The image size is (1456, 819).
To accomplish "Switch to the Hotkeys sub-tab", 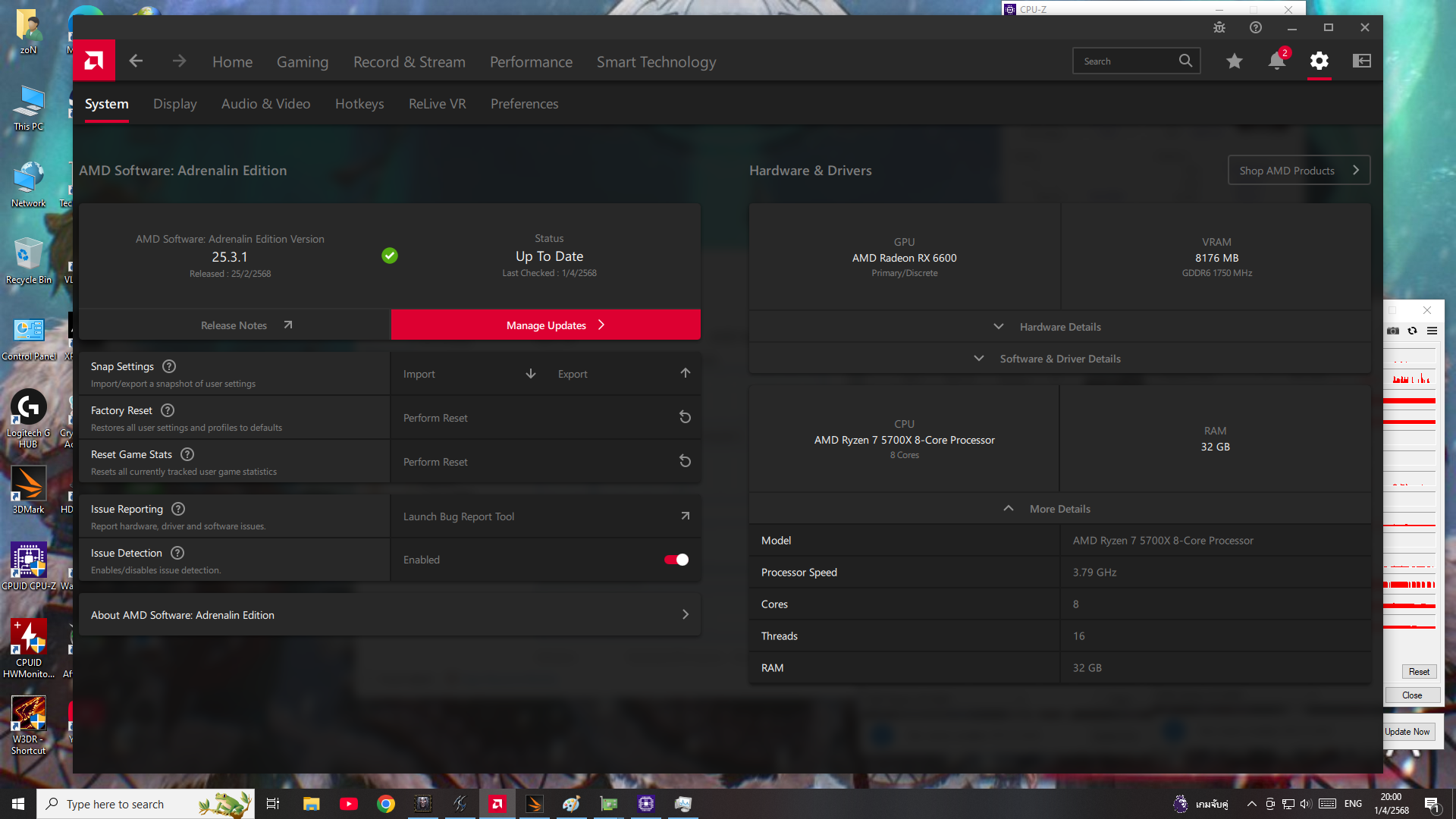I will (359, 104).
